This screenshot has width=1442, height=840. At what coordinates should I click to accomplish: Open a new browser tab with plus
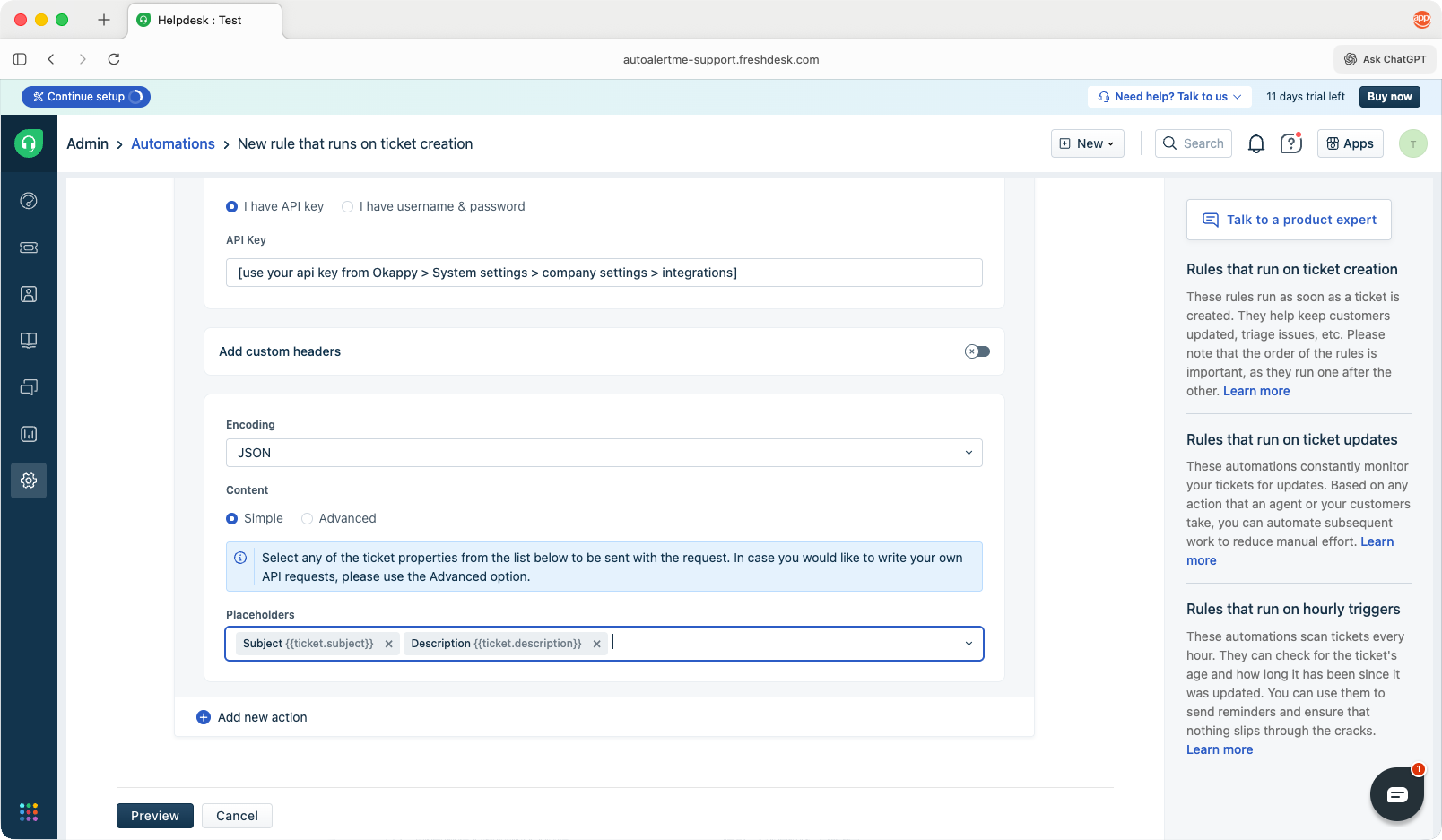click(x=104, y=20)
